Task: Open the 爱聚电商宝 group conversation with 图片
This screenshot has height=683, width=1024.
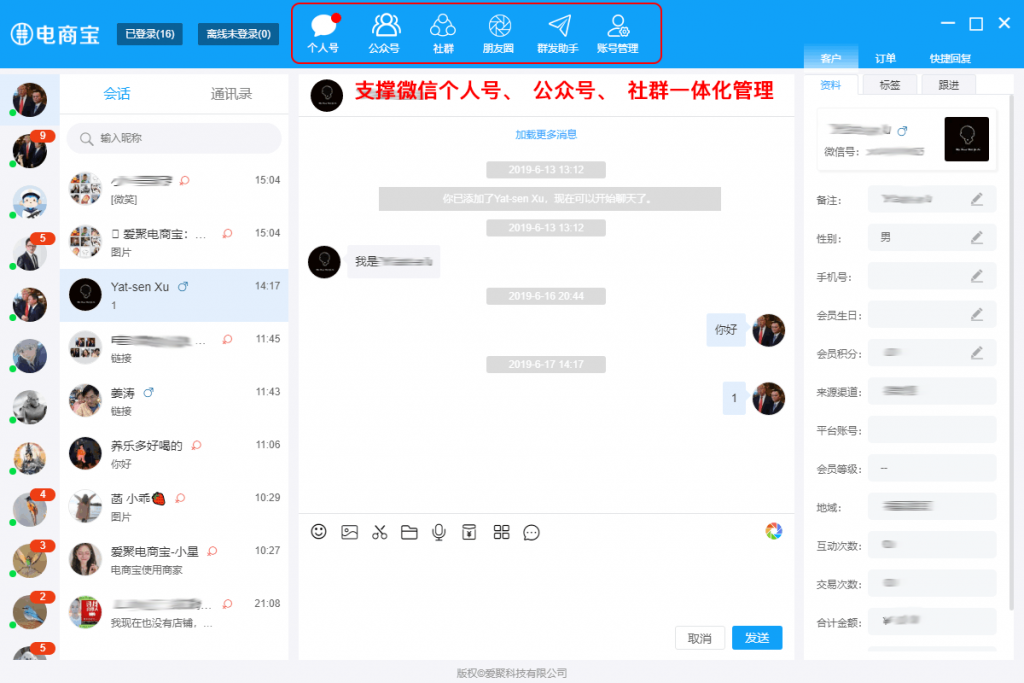Action: (x=174, y=242)
